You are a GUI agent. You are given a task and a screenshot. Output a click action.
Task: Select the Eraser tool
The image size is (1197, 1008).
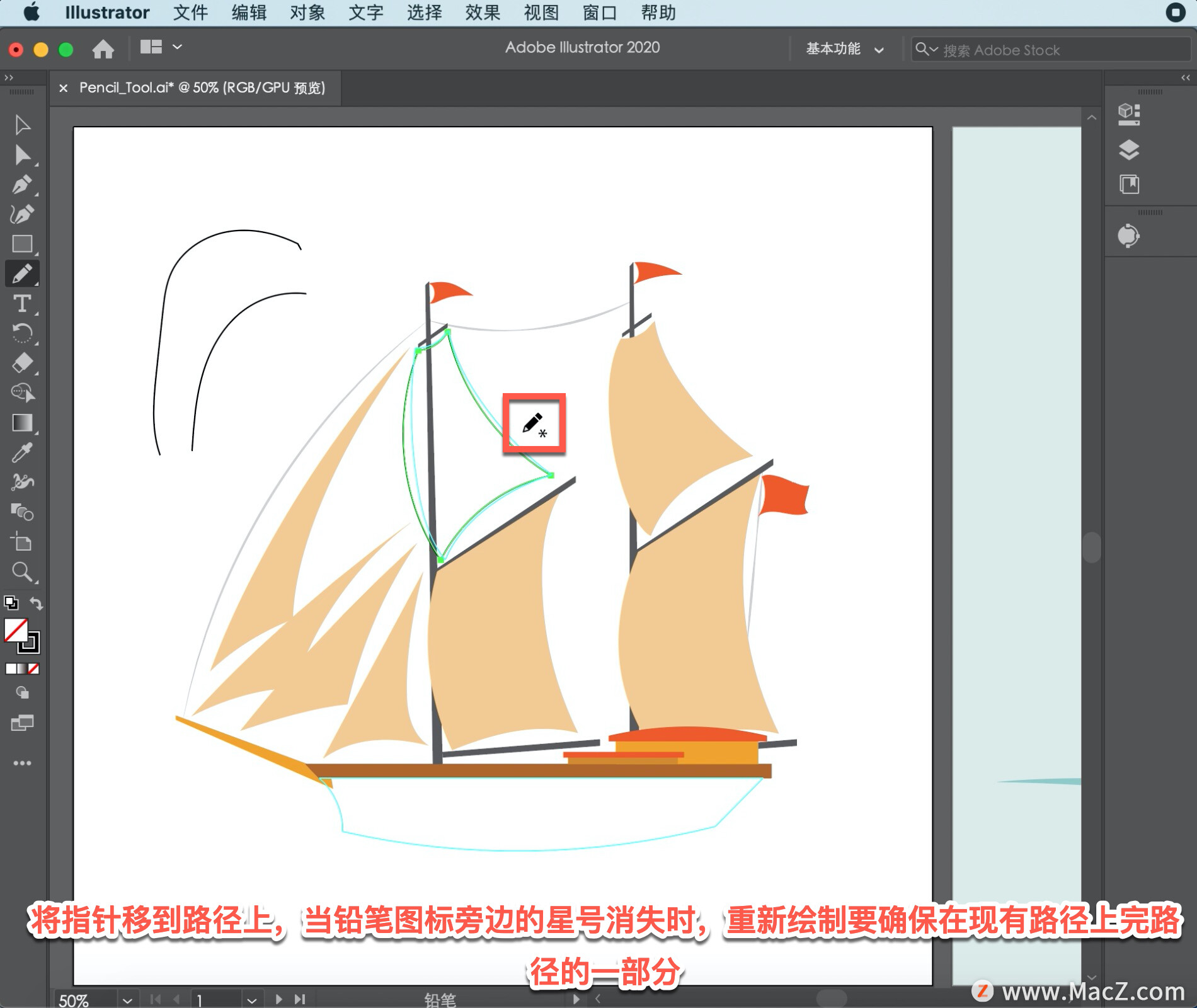coord(22,364)
